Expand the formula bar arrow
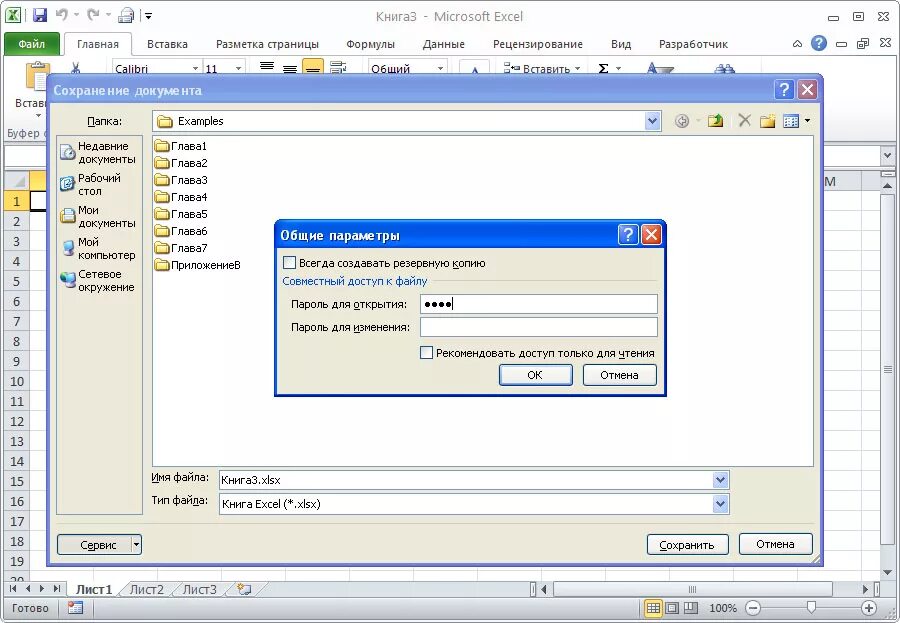 (887, 156)
